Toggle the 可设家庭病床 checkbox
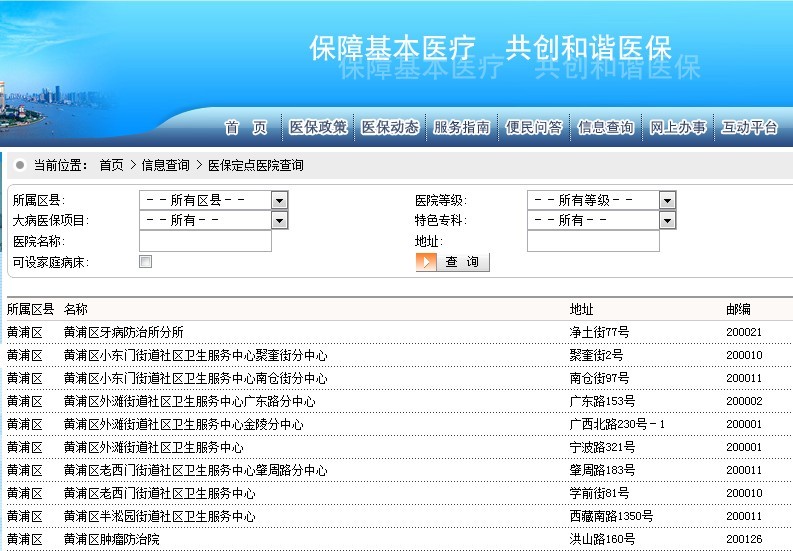The height and width of the screenshot is (551, 793). click(x=146, y=262)
